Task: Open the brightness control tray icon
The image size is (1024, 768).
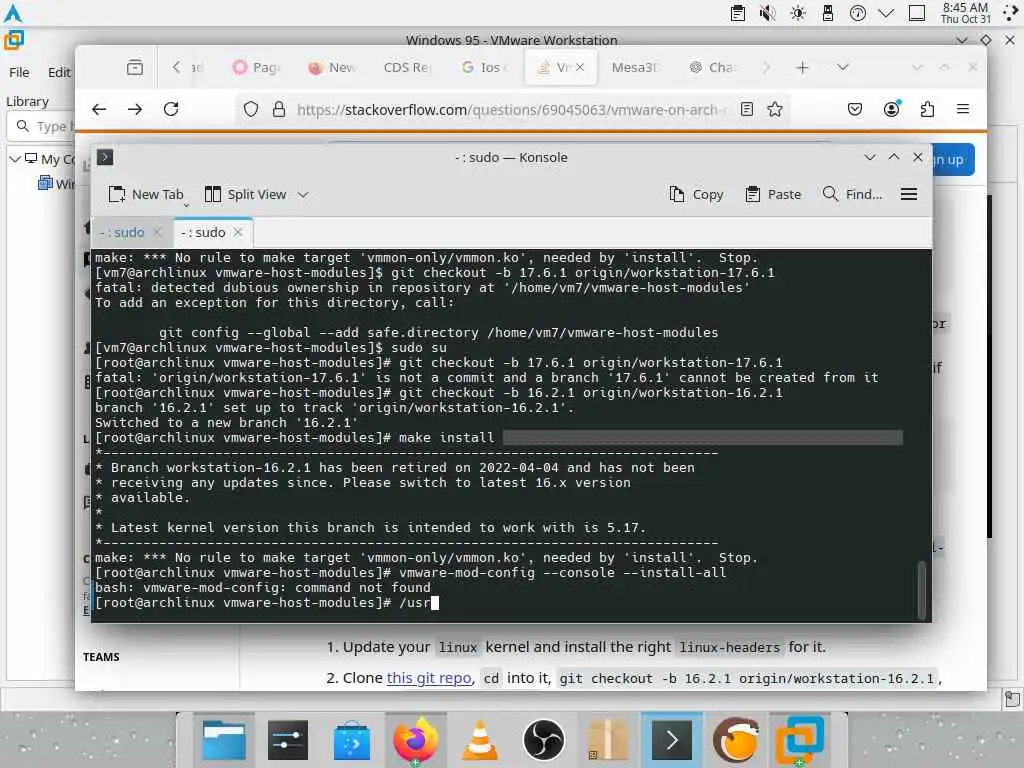Action: tap(798, 13)
